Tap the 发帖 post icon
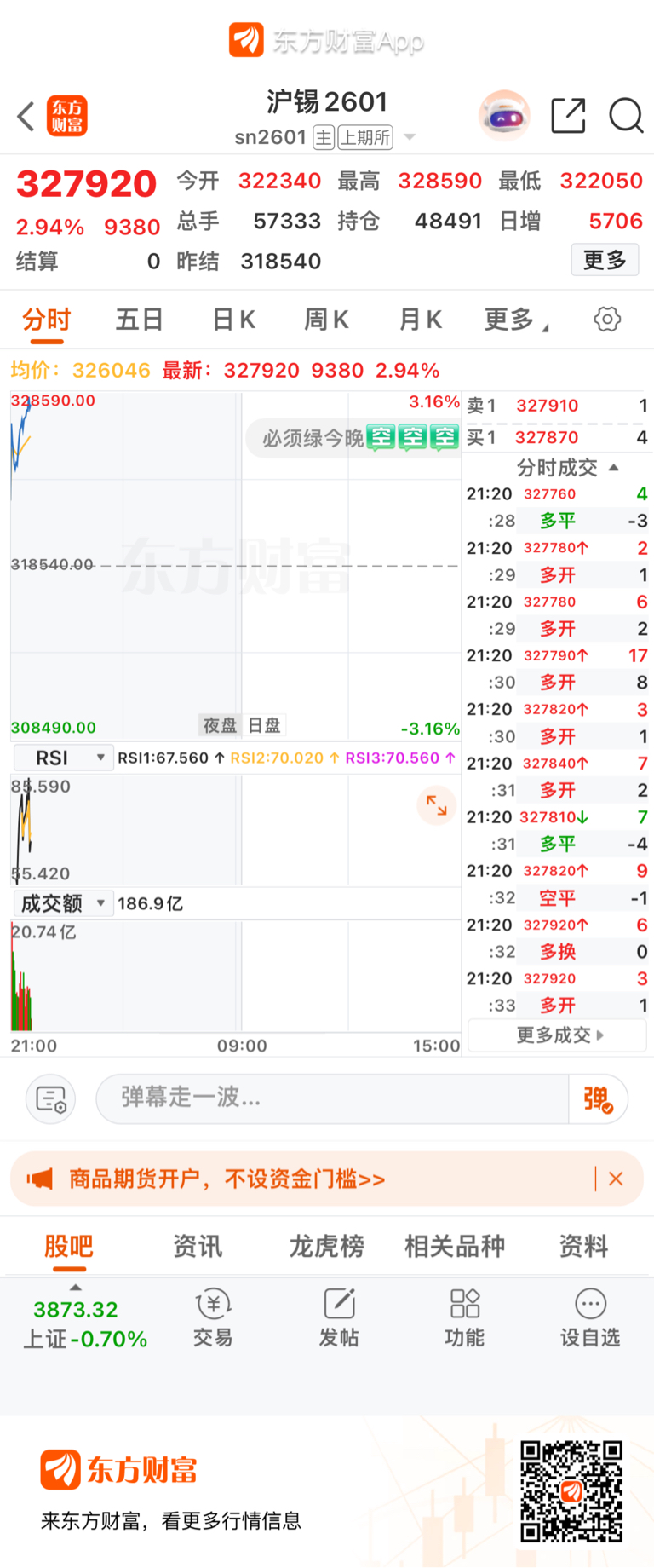The image size is (654, 1568). (x=339, y=1317)
